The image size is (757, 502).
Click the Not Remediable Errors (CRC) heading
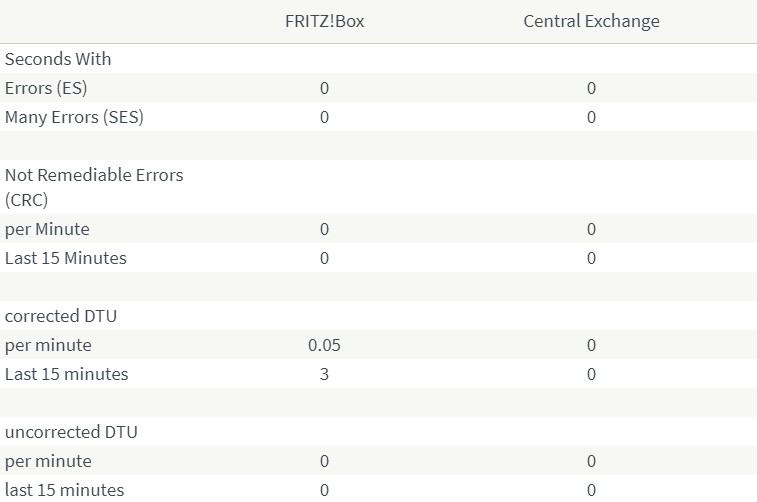[94, 186]
